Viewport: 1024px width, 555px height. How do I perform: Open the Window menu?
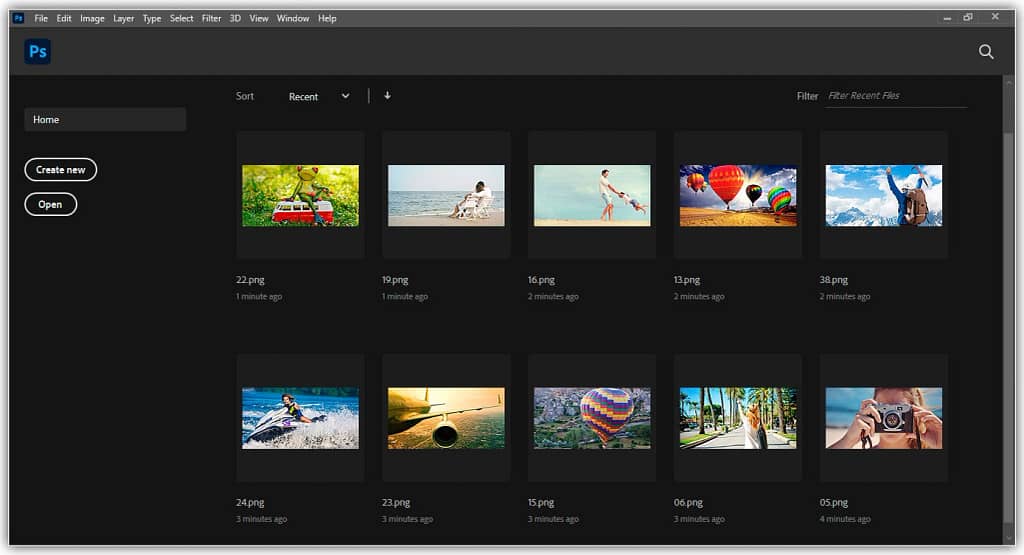293,18
